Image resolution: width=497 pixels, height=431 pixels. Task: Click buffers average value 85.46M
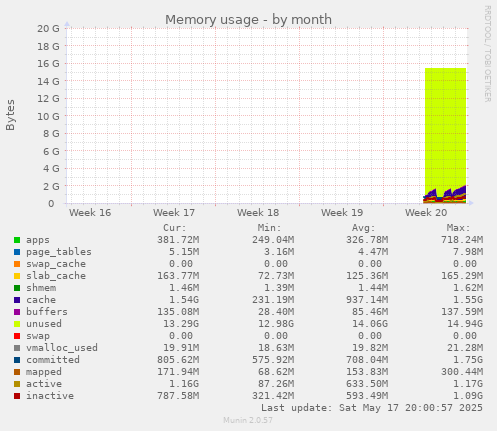pos(370,312)
